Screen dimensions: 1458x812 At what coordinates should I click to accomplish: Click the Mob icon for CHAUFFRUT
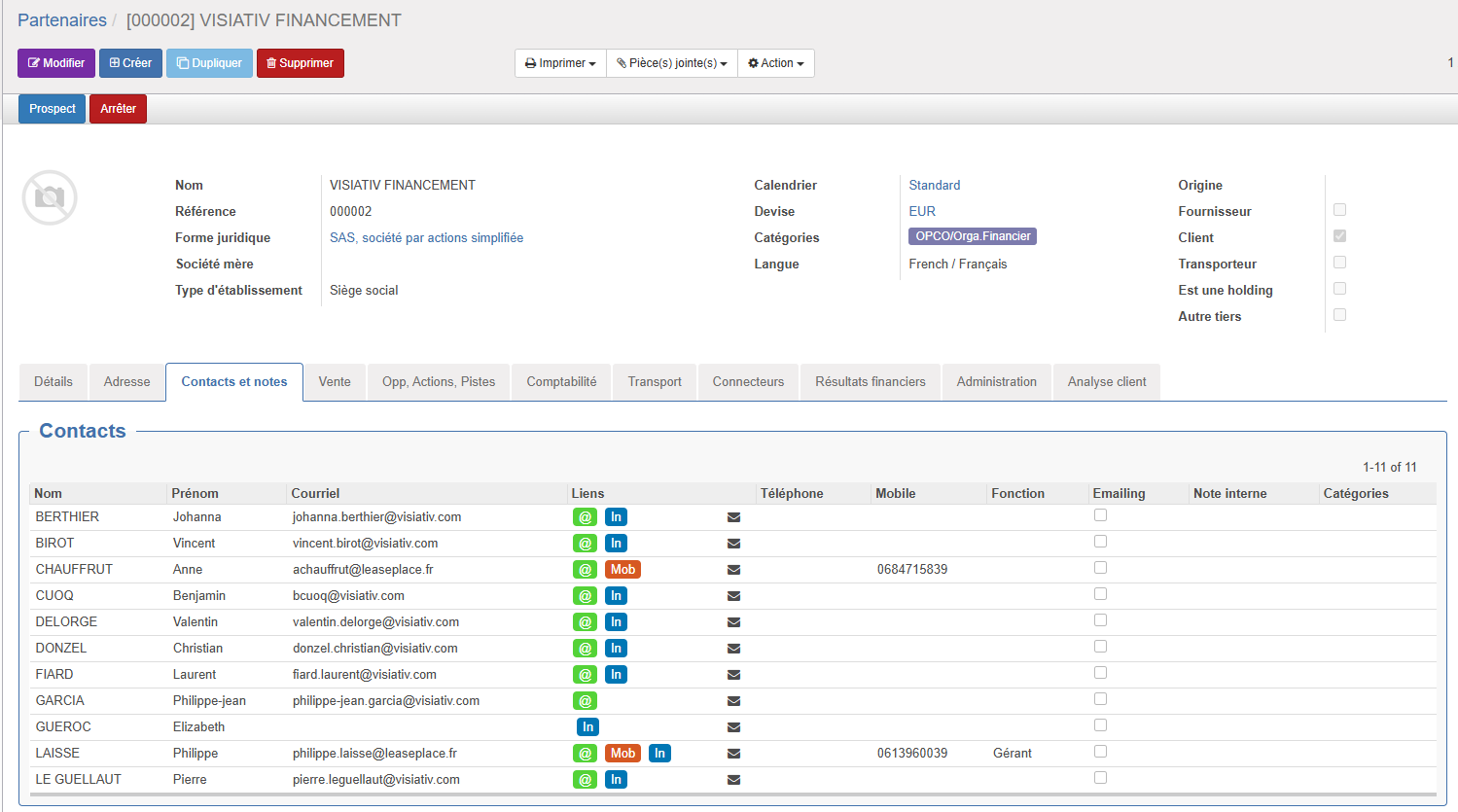click(x=622, y=570)
